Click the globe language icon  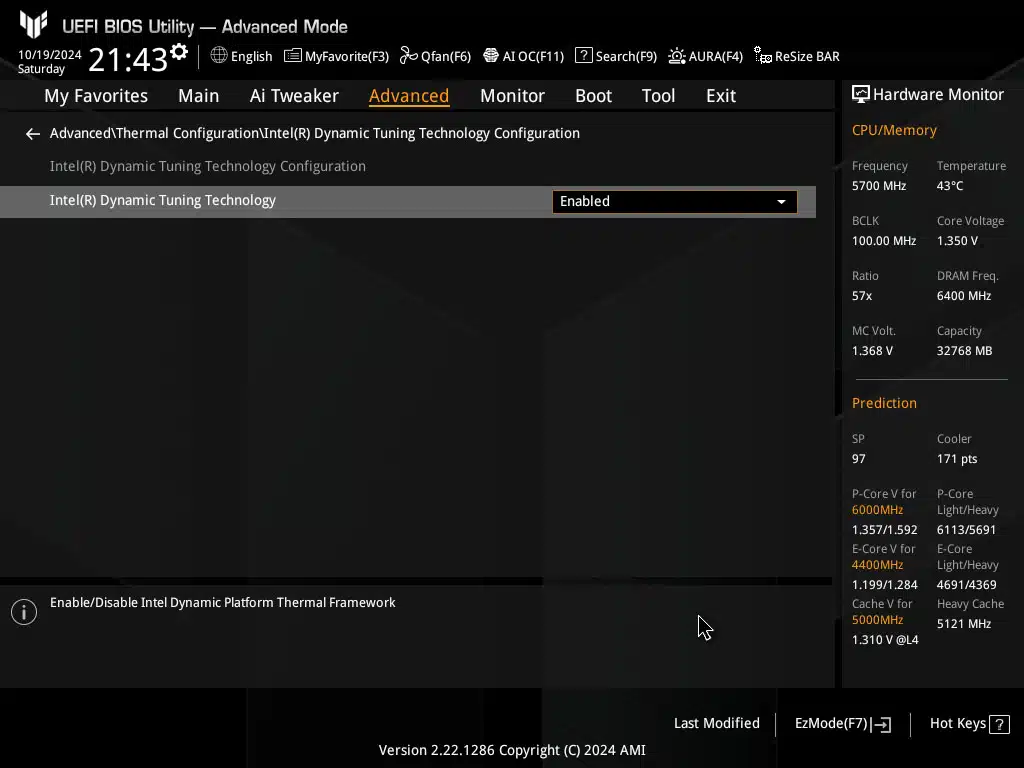pos(219,56)
